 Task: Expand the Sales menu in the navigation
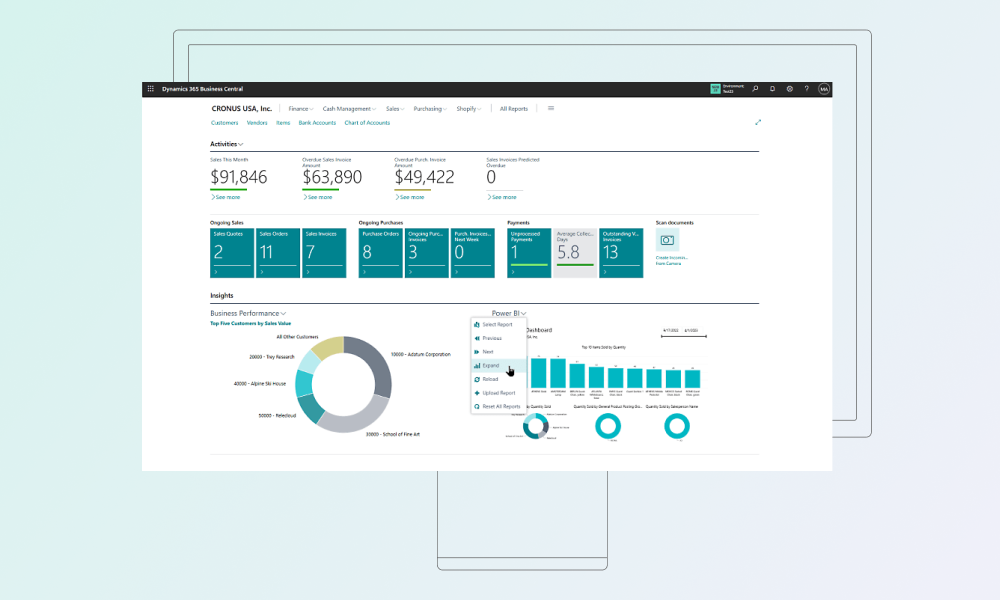[x=394, y=108]
